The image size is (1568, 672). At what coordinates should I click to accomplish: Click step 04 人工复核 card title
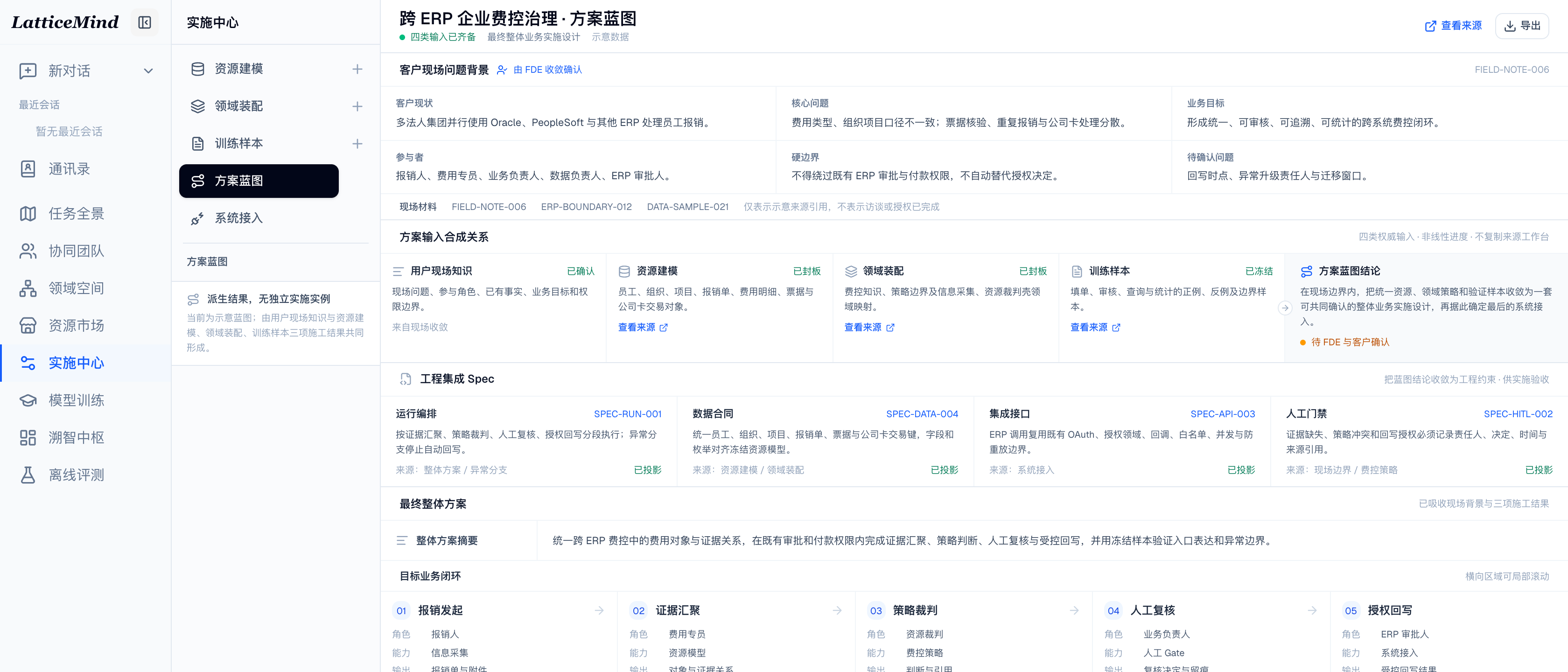click(x=1152, y=610)
